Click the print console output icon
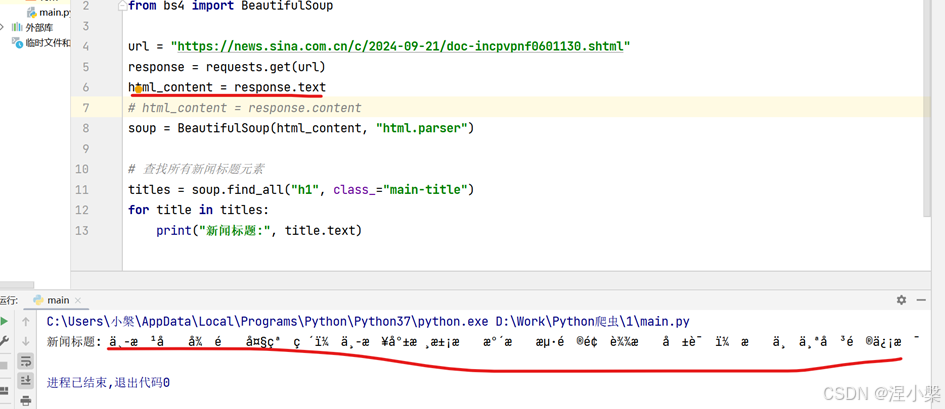Viewport: 945px width, 409px height. point(26,399)
